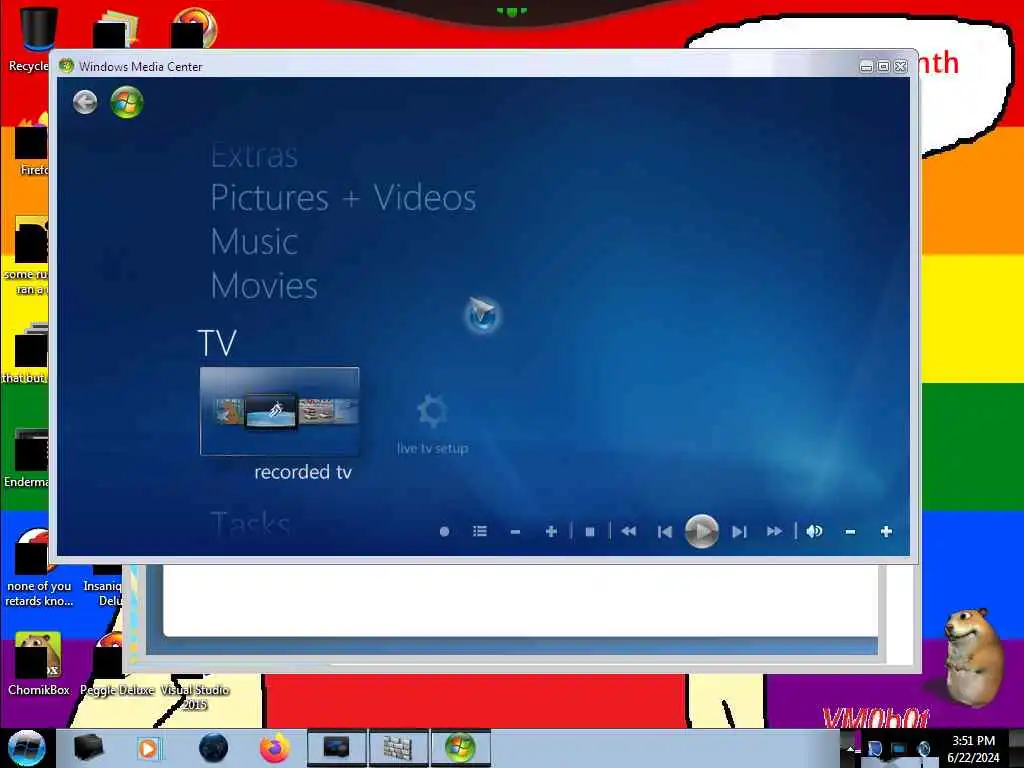Select Pictures + Videos category
The width and height of the screenshot is (1024, 768).
(344, 197)
